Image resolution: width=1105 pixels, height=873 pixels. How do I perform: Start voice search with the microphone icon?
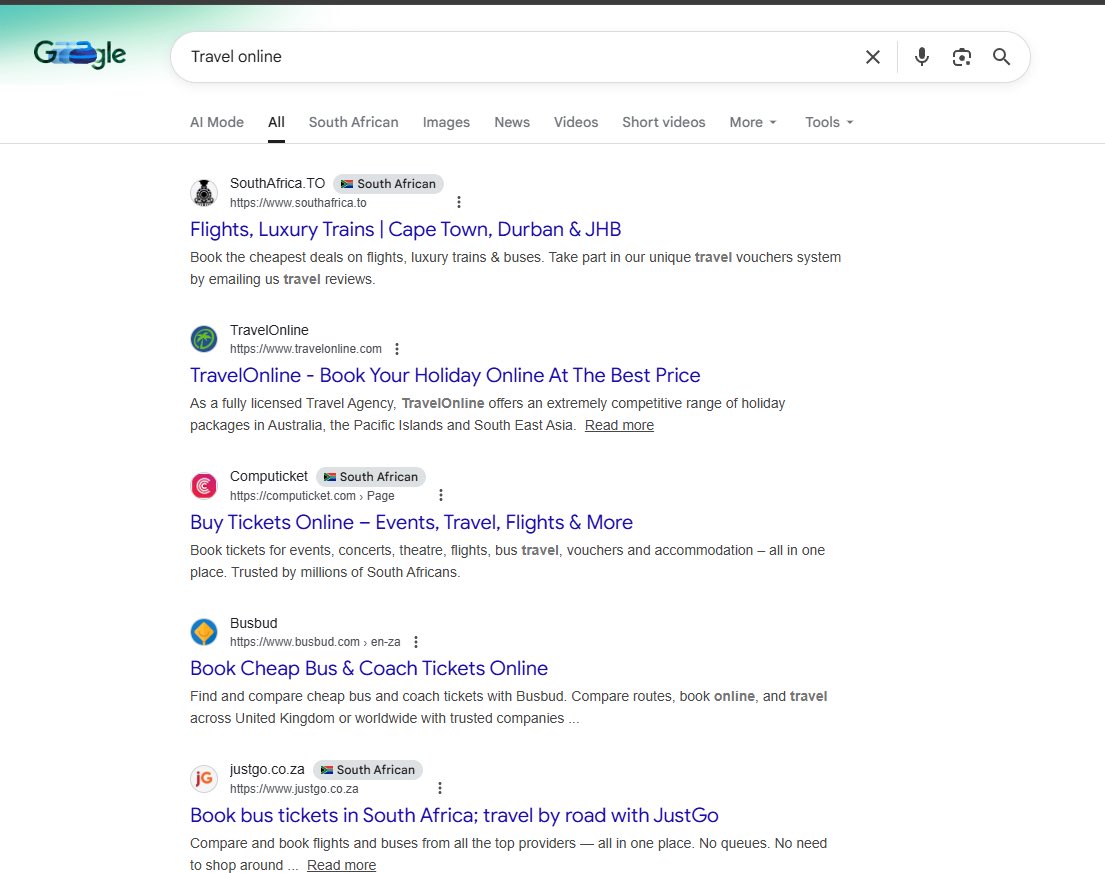coord(921,56)
